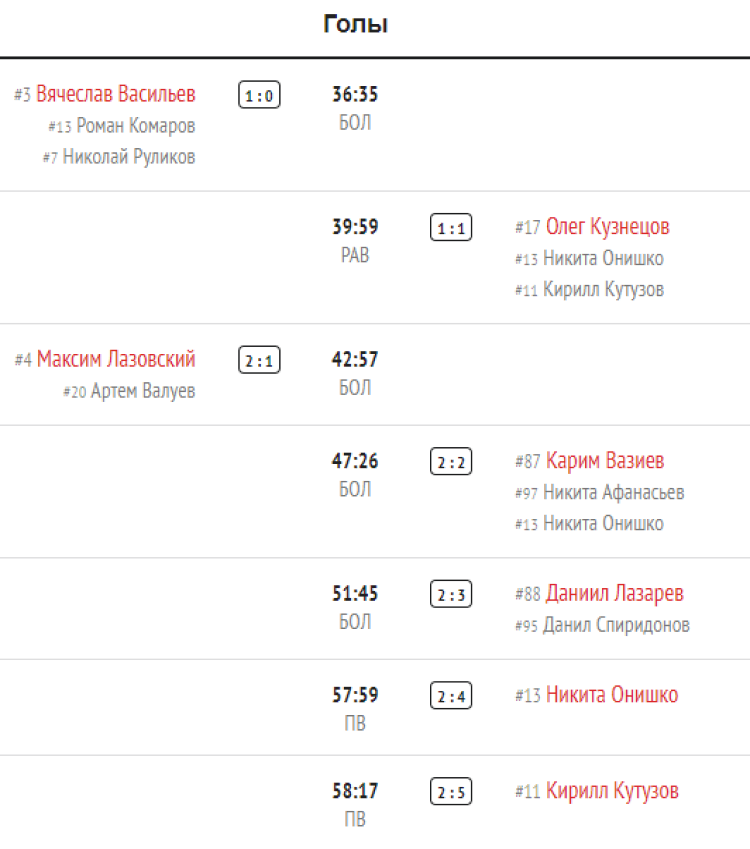Open Артем Валуев's player link
The height and width of the screenshot is (849, 750).
142,391
